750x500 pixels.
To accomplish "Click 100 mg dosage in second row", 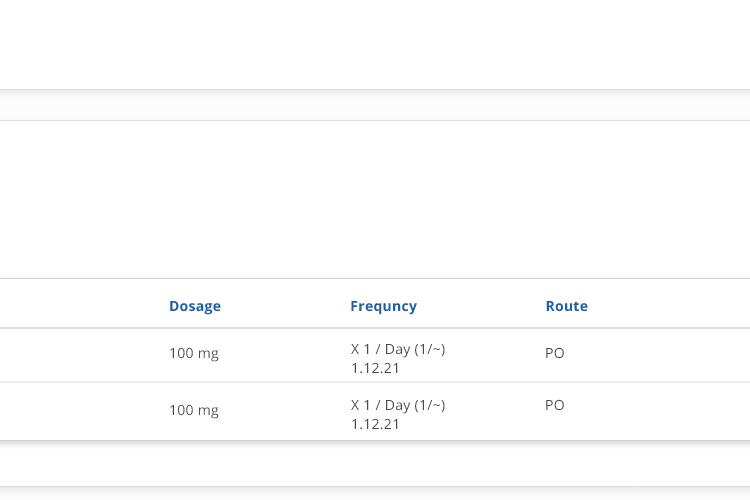I will [x=194, y=410].
